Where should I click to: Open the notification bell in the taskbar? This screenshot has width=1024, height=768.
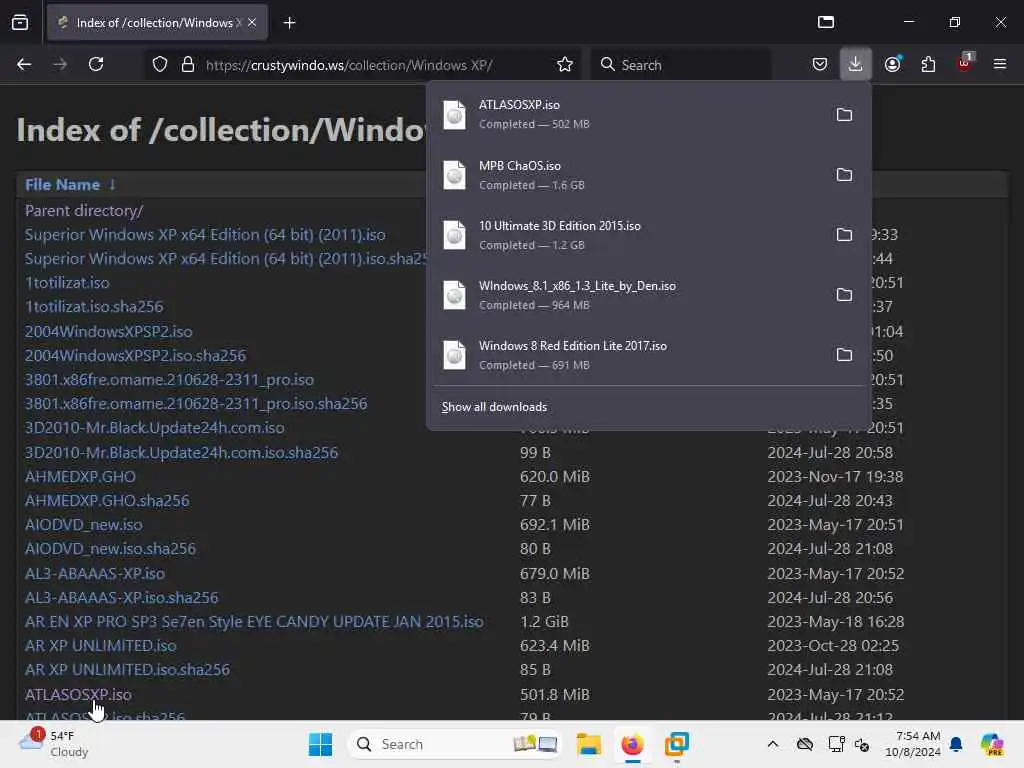[x=956, y=744]
